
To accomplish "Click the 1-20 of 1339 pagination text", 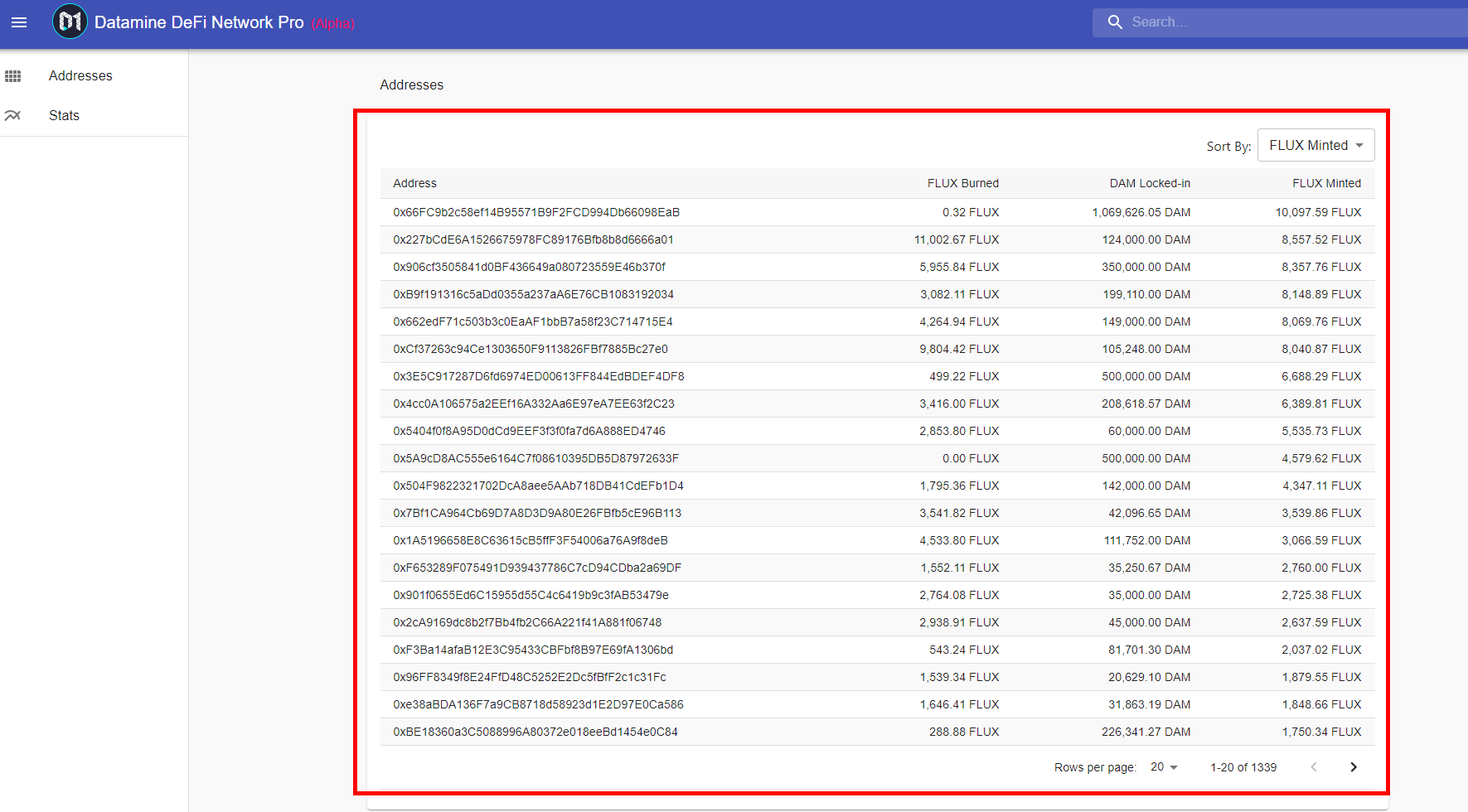I will [1243, 767].
